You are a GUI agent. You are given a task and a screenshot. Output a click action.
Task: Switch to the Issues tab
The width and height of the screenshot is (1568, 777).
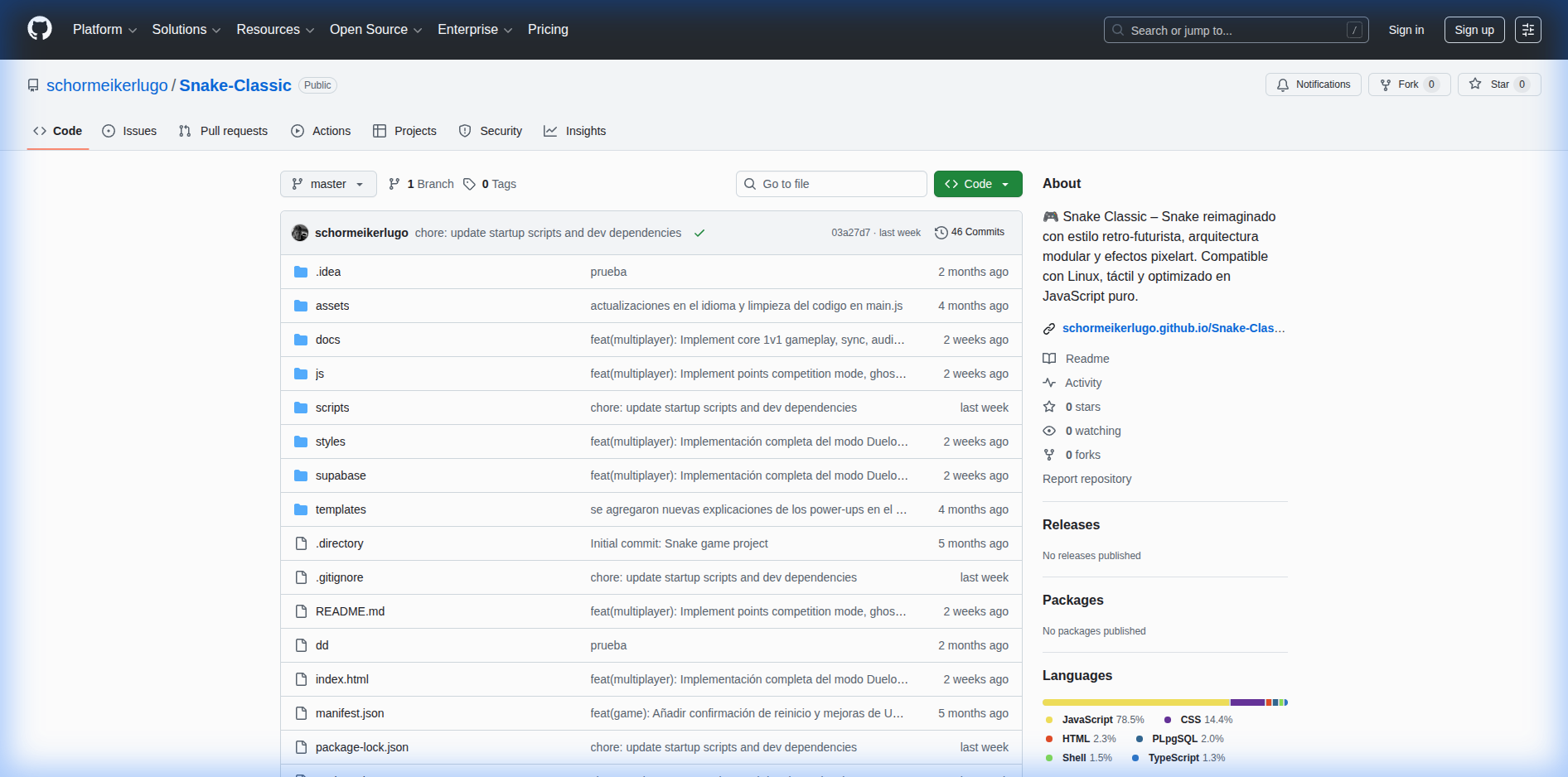point(129,131)
